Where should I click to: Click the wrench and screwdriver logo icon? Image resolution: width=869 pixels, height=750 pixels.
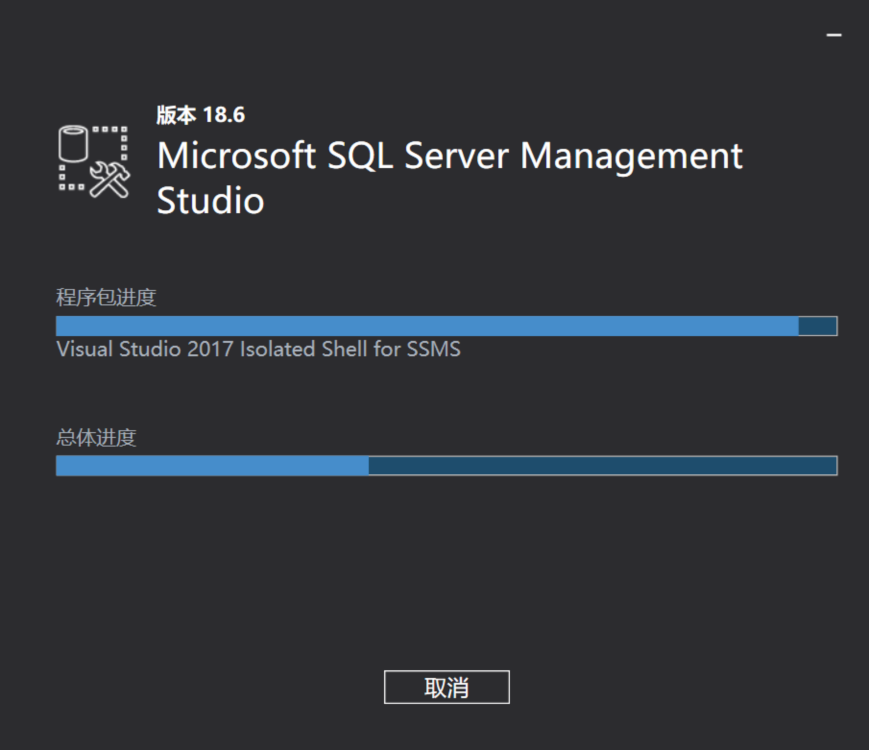(x=109, y=180)
